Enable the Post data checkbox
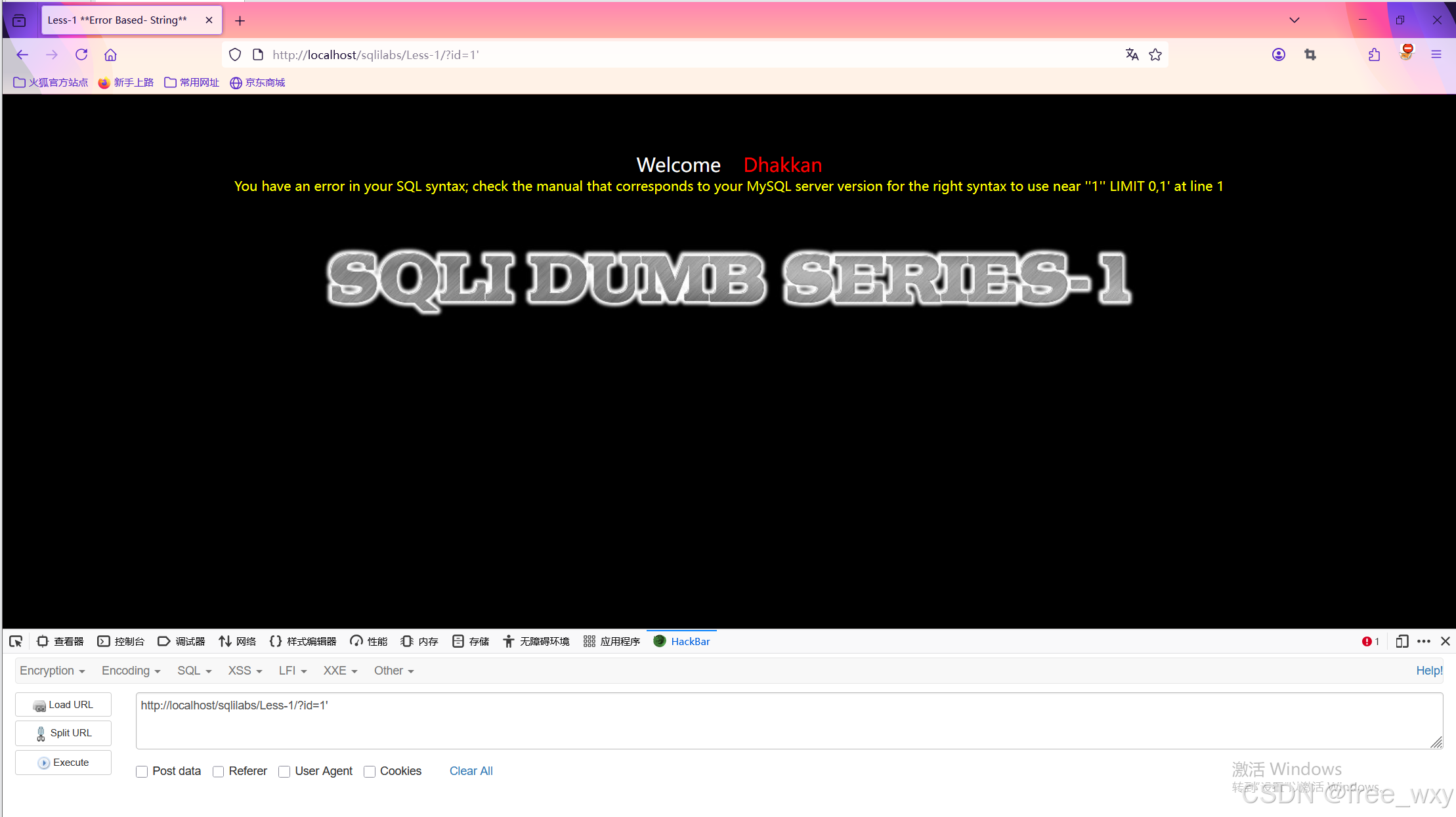Viewport: 1456px width, 817px height. 142,772
